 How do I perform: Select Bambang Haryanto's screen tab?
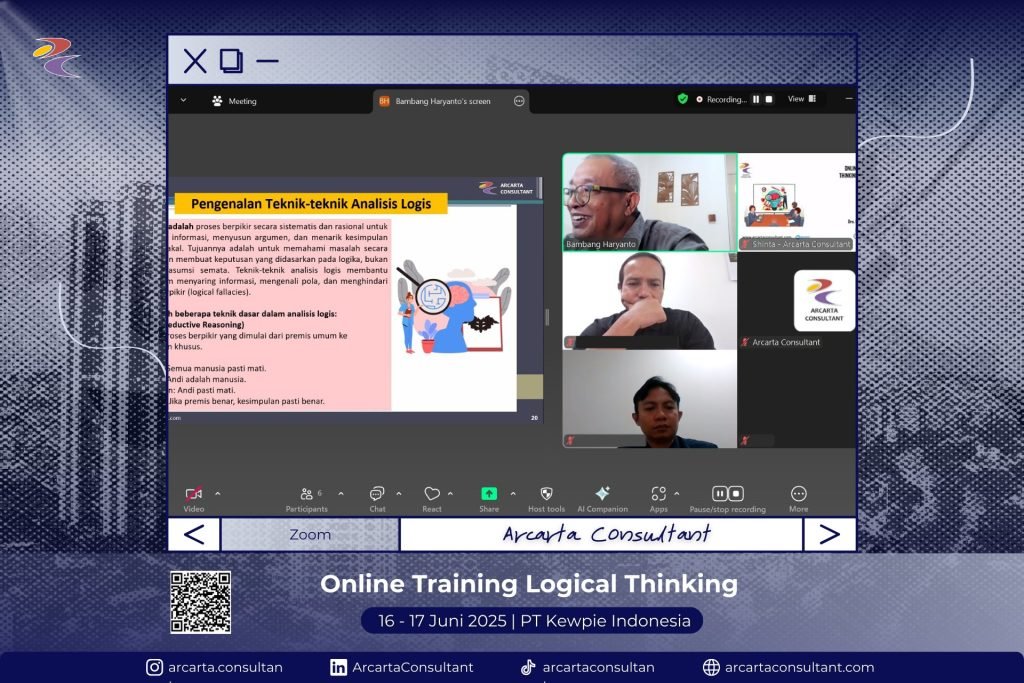tap(442, 101)
